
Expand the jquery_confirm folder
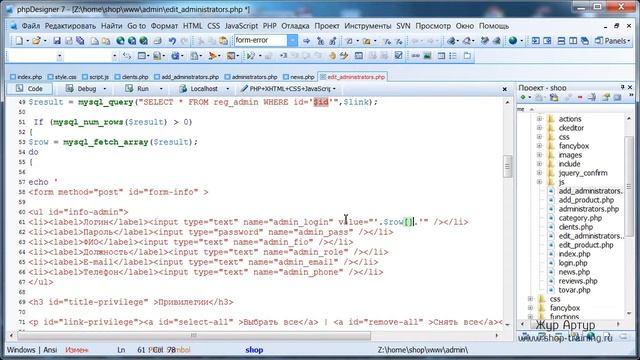point(539,173)
